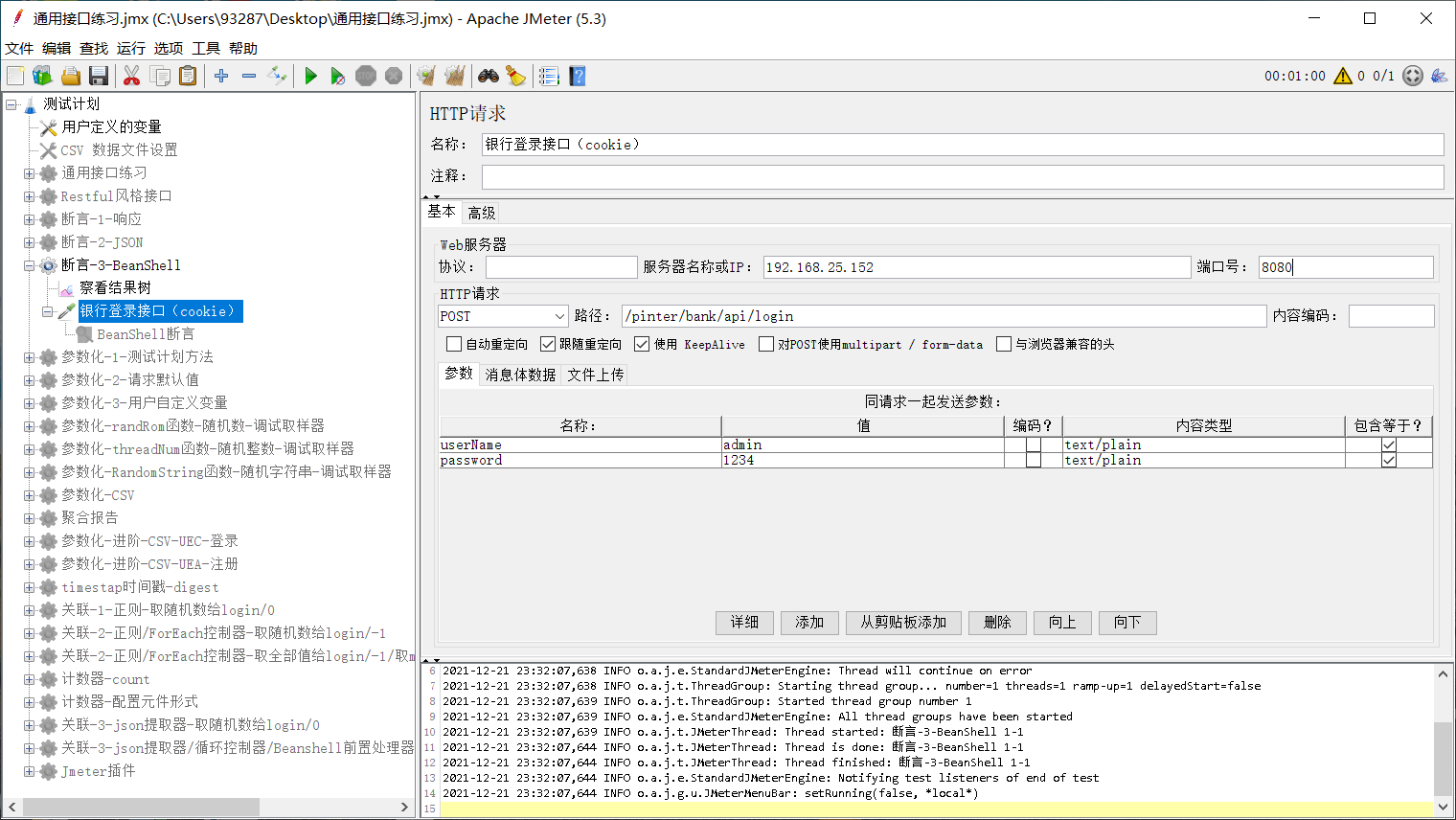This screenshot has width=1456, height=820.
Task: Toggle the 使用 KeepAlive checkbox
Action: (x=642, y=344)
